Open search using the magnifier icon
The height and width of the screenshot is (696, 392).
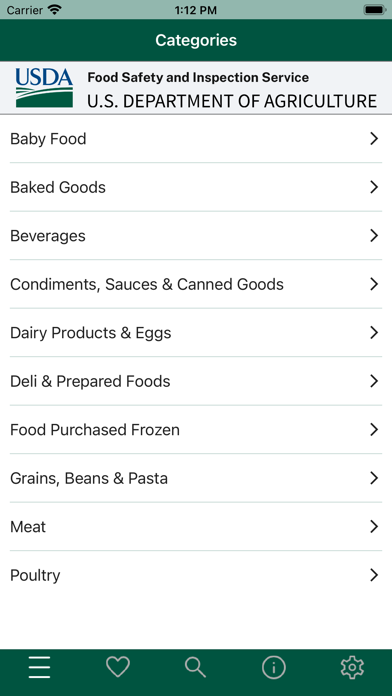click(x=195, y=667)
